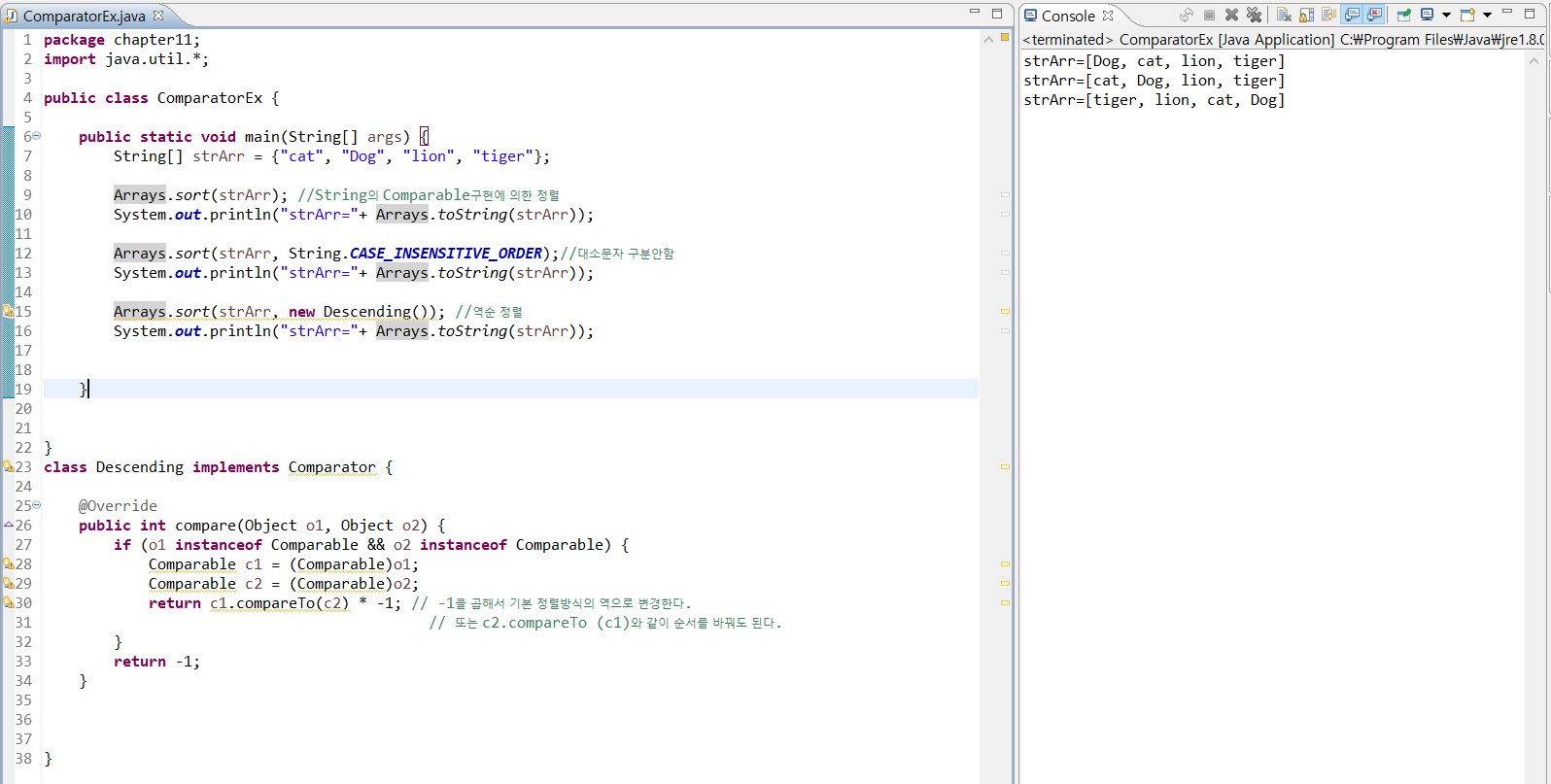The width and height of the screenshot is (1551, 784).
Task: Select the Console view tab
Action: (x=1067, y=16)
